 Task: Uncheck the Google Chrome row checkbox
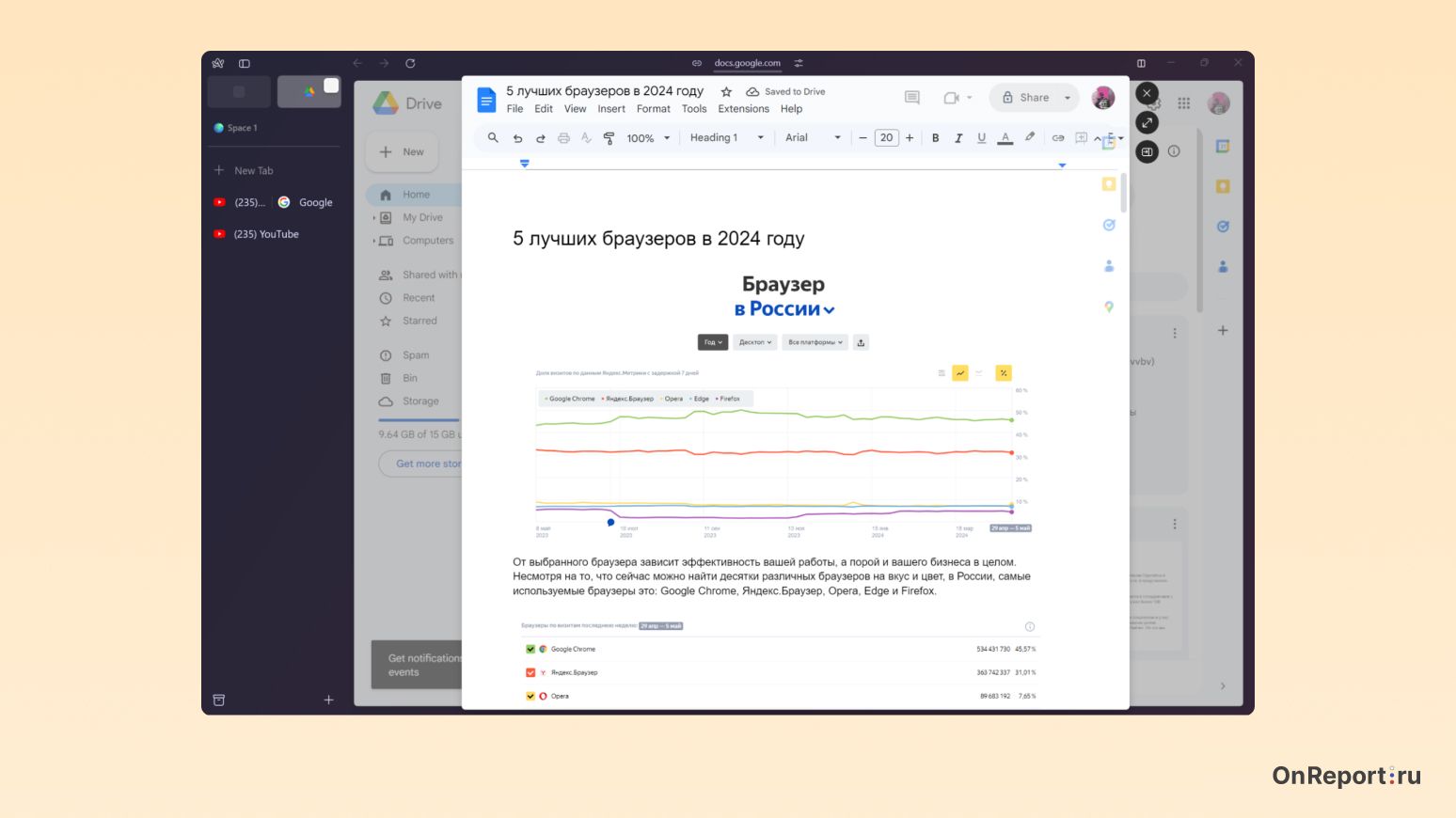[530, 649]
